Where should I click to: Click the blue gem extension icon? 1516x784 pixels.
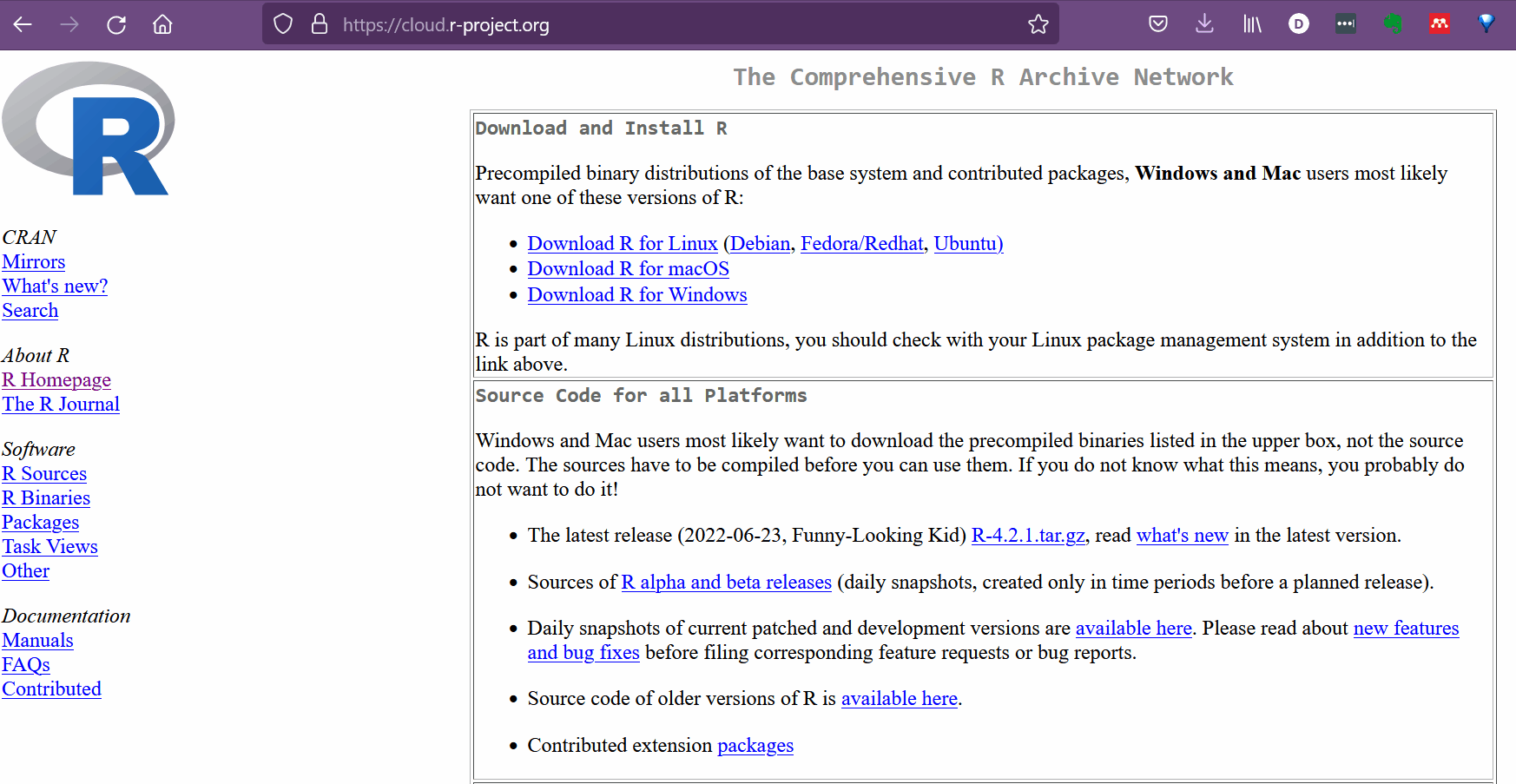[1486, 24]
